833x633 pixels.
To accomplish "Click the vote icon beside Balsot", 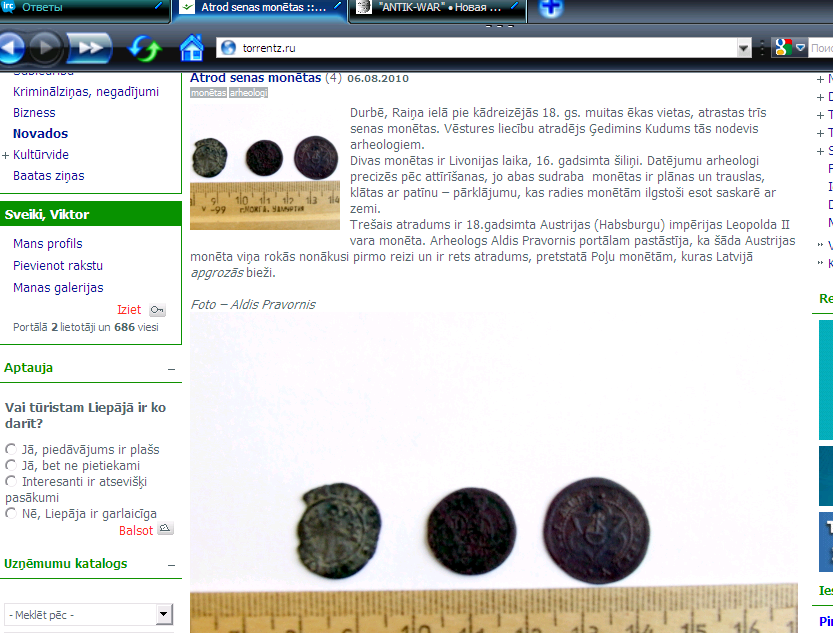I will pos(166,529).
